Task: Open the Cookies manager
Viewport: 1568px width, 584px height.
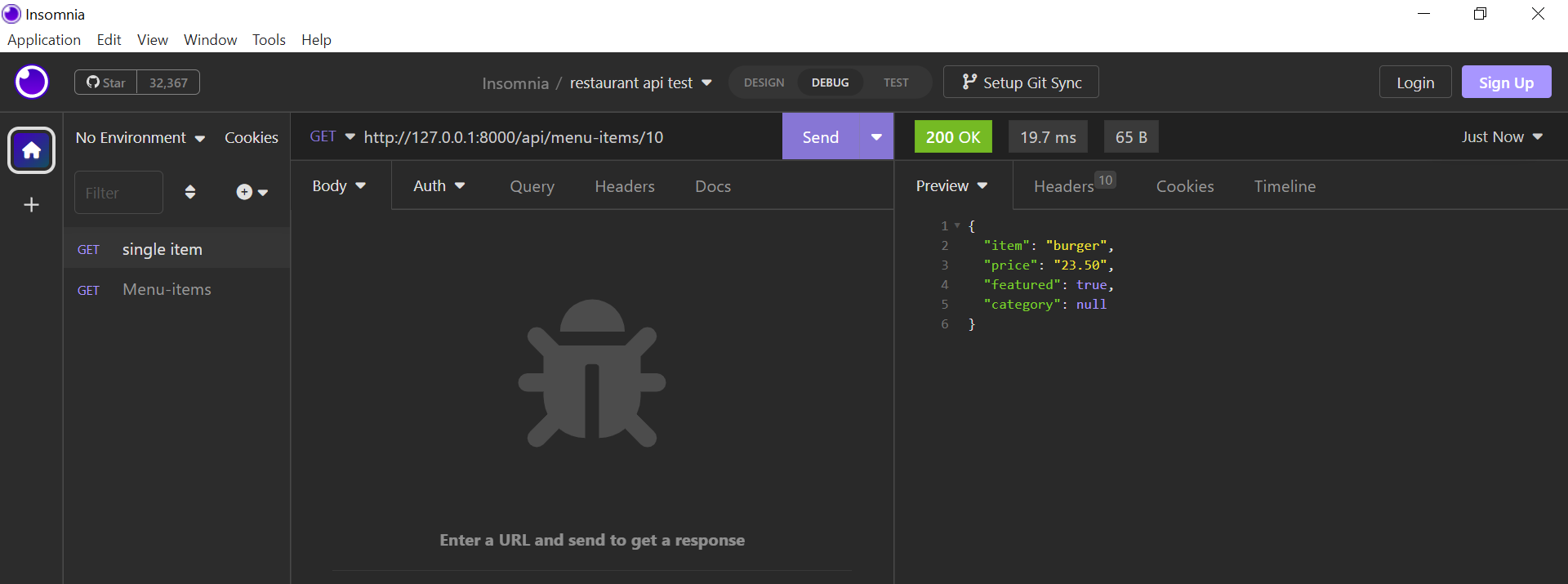Action: point(252,137)
